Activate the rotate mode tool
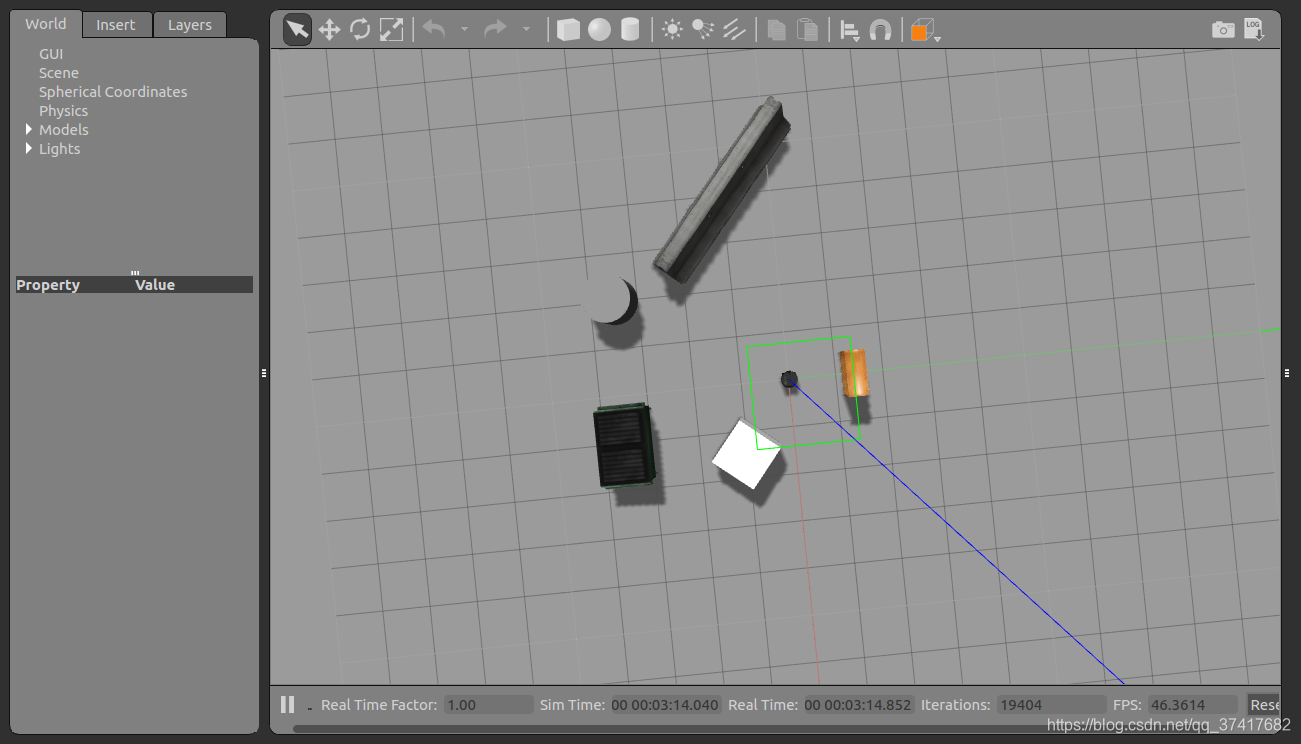Screen dimensions: 1301x744 tap(360, 30)
